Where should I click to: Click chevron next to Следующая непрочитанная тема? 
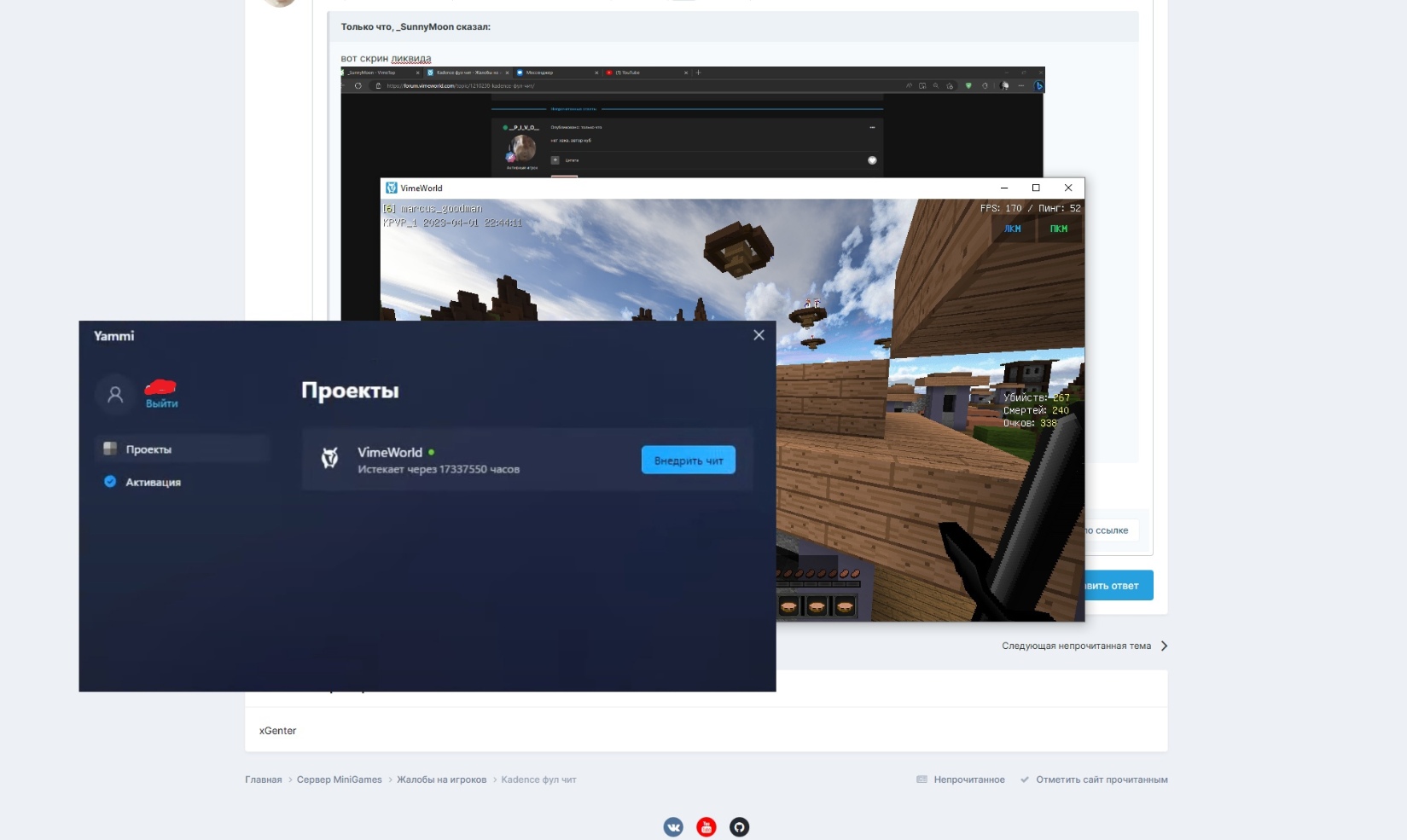[x=1164, y=646]
